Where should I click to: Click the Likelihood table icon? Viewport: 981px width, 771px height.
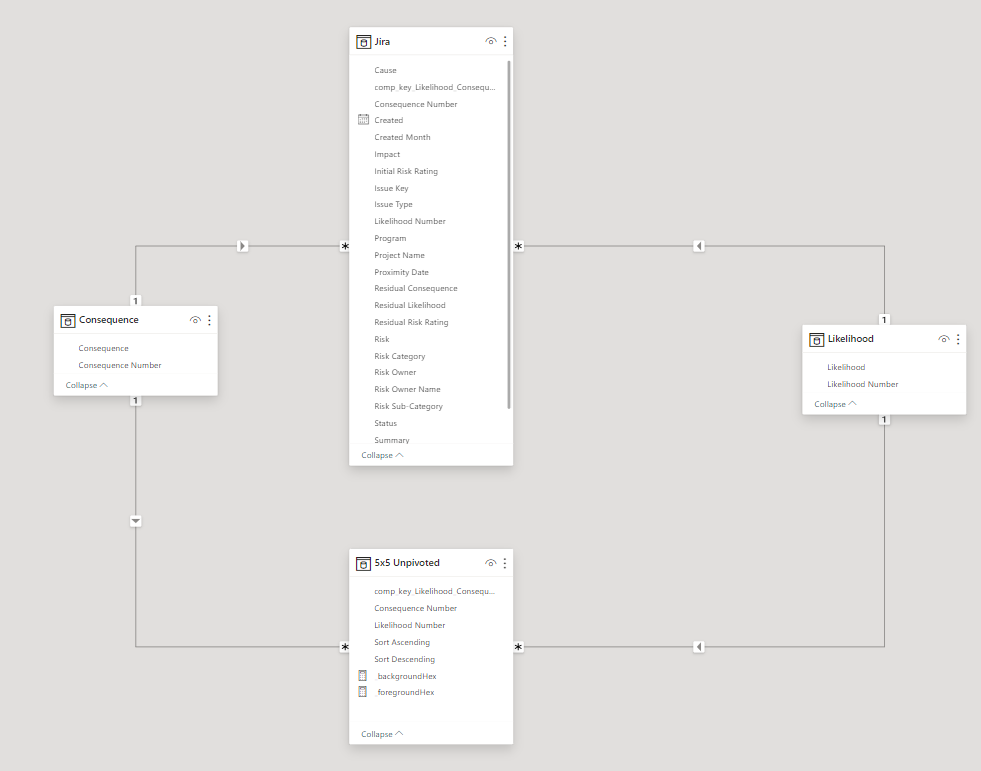click(x=816, y=339)
